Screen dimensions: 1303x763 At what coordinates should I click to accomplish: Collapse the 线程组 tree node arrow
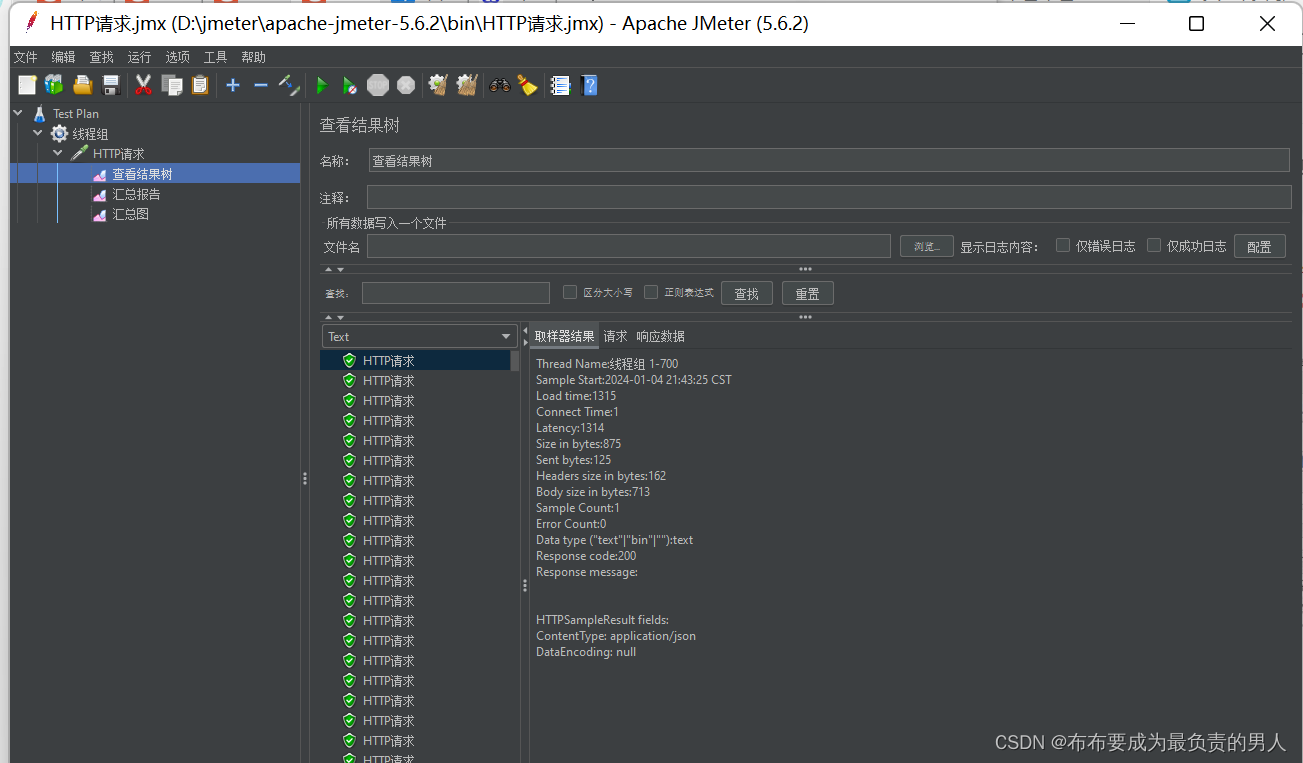tap(38, 133)
